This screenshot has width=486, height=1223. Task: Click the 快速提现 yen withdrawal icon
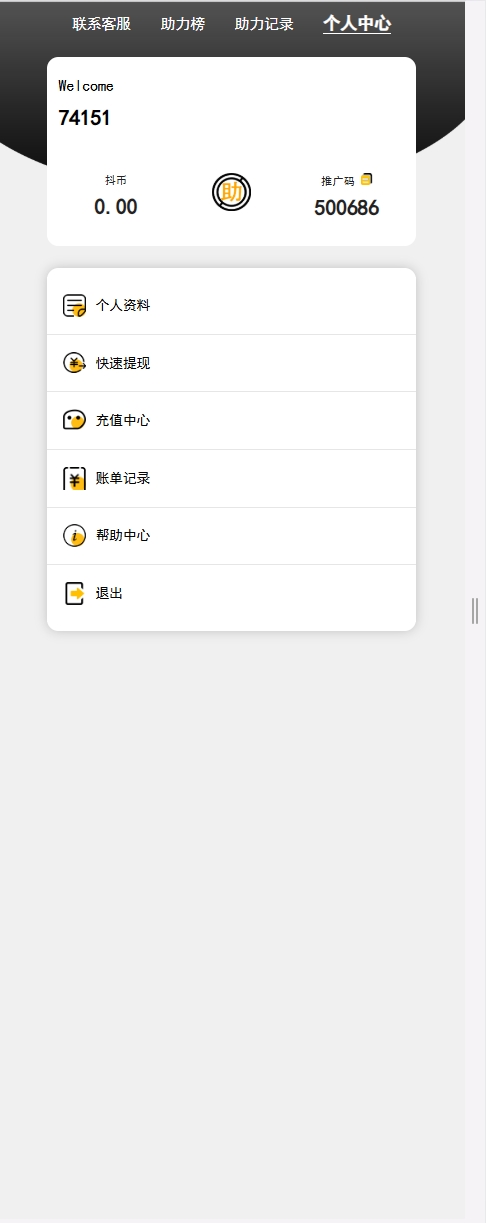(x=74, y=363)
